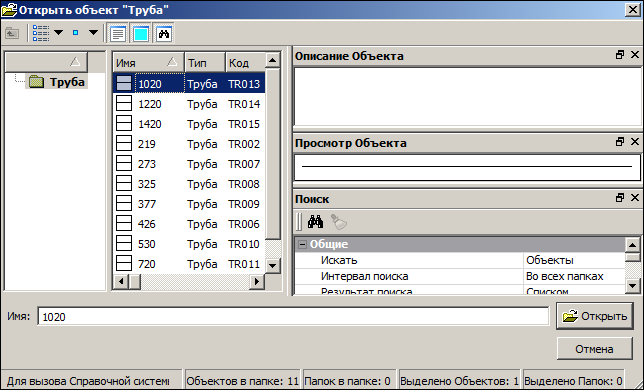Viewport: 644px width, 390px height.
Task: Click the Описание Объекта text area
Action: point(467,96)
